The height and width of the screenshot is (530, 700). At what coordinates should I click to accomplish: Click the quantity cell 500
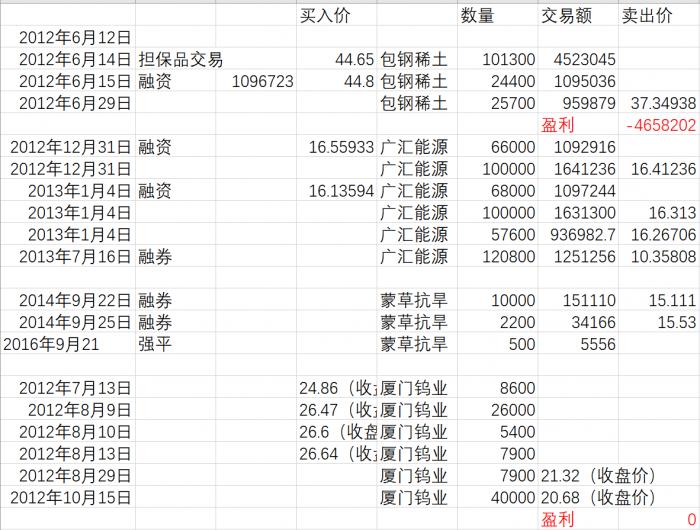coord(497,343)
